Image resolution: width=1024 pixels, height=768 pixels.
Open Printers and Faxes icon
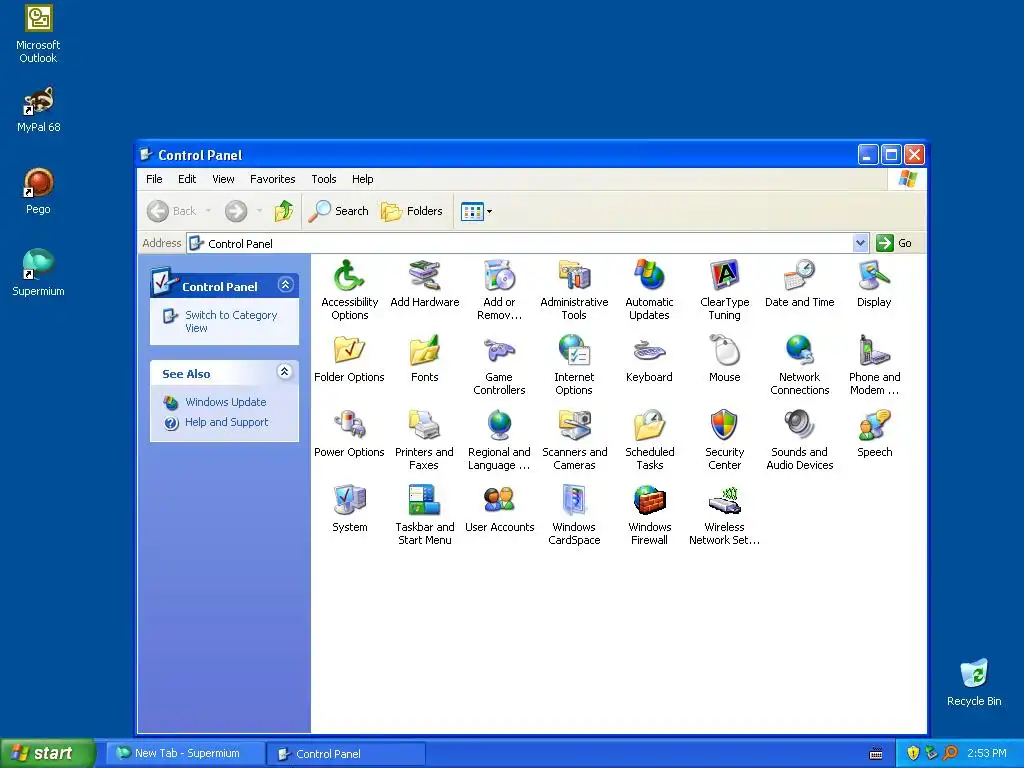[x=424, y=440]
